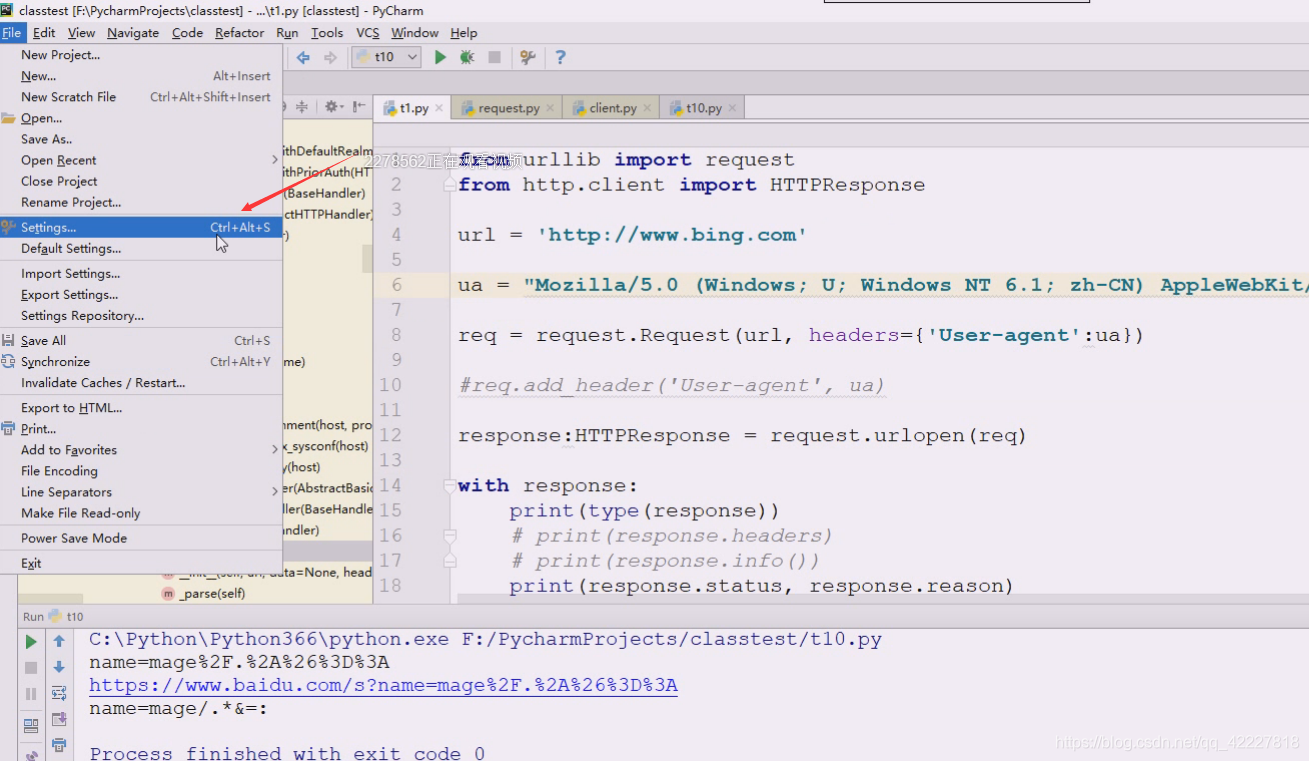Navigate forward with the grey arrow
Viewport: 1309px width, 761px height.
tap(330, 57)
